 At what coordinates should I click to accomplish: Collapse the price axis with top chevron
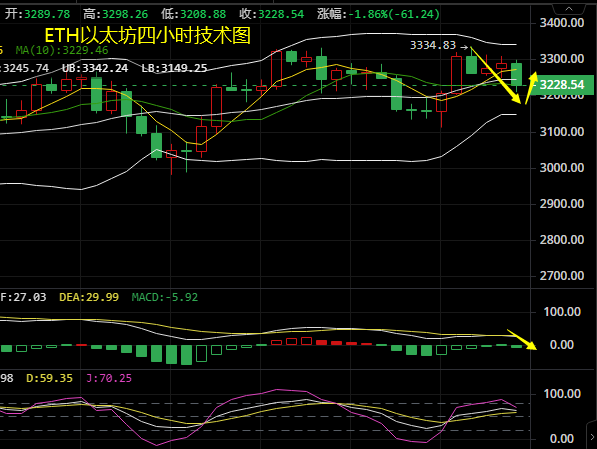pos(569,8)
